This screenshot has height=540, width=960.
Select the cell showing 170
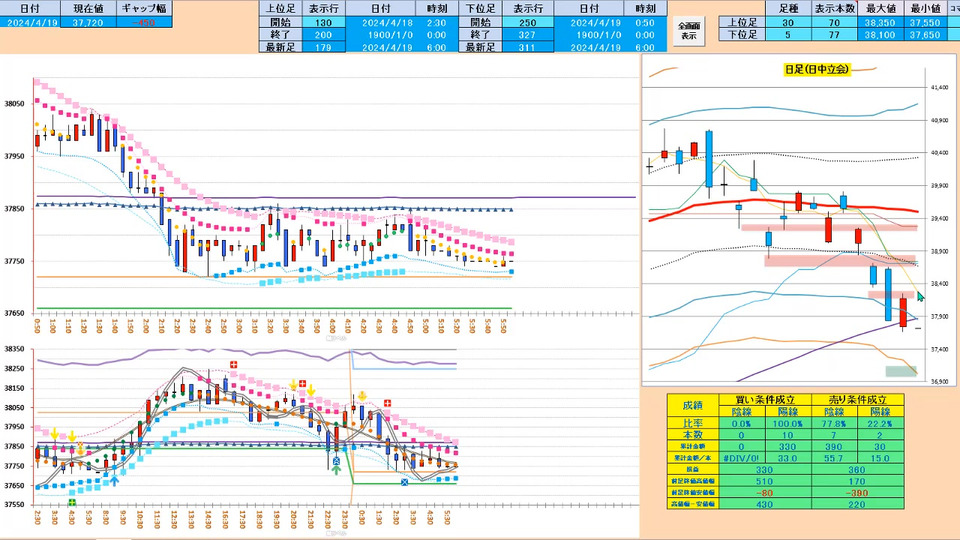coord(857,481)
